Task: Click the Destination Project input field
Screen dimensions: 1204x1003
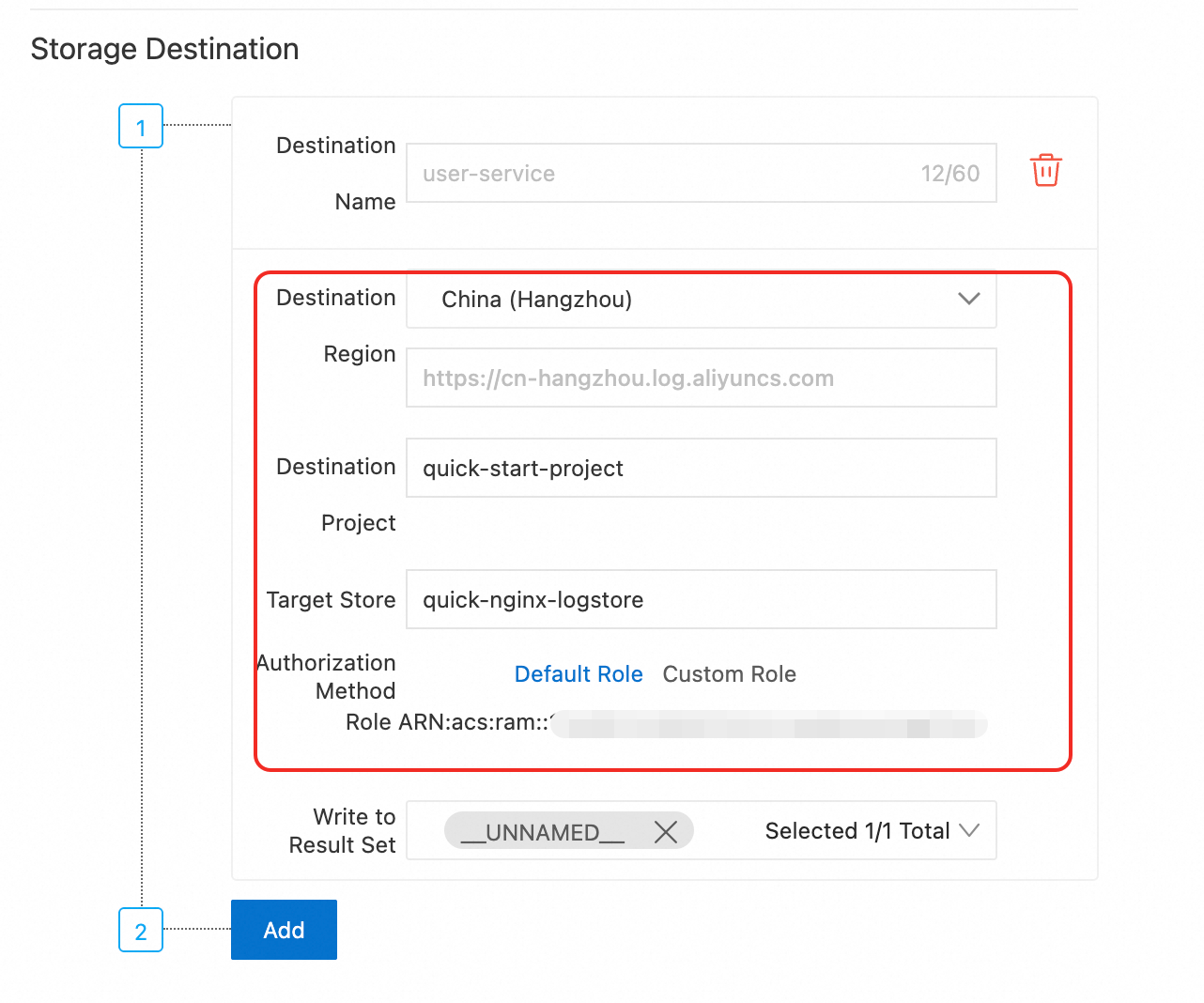Action: tap(702, 468)
